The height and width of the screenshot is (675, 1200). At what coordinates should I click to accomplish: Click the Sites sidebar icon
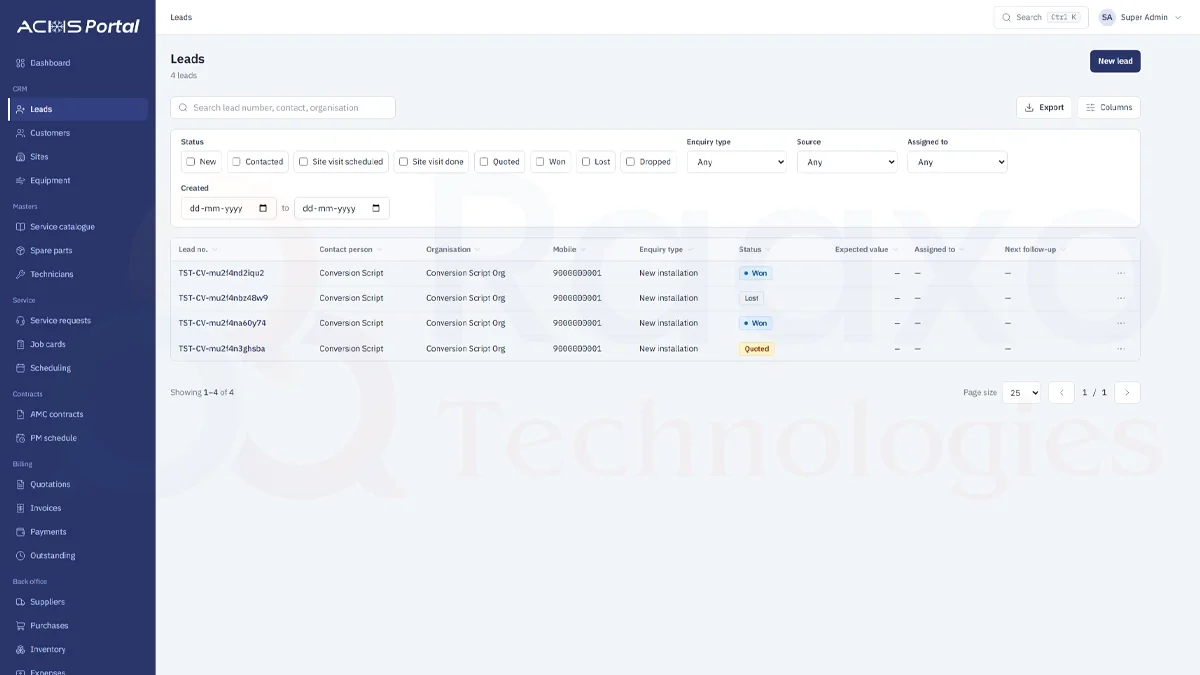pyautogui.click(x=20, y=157)
